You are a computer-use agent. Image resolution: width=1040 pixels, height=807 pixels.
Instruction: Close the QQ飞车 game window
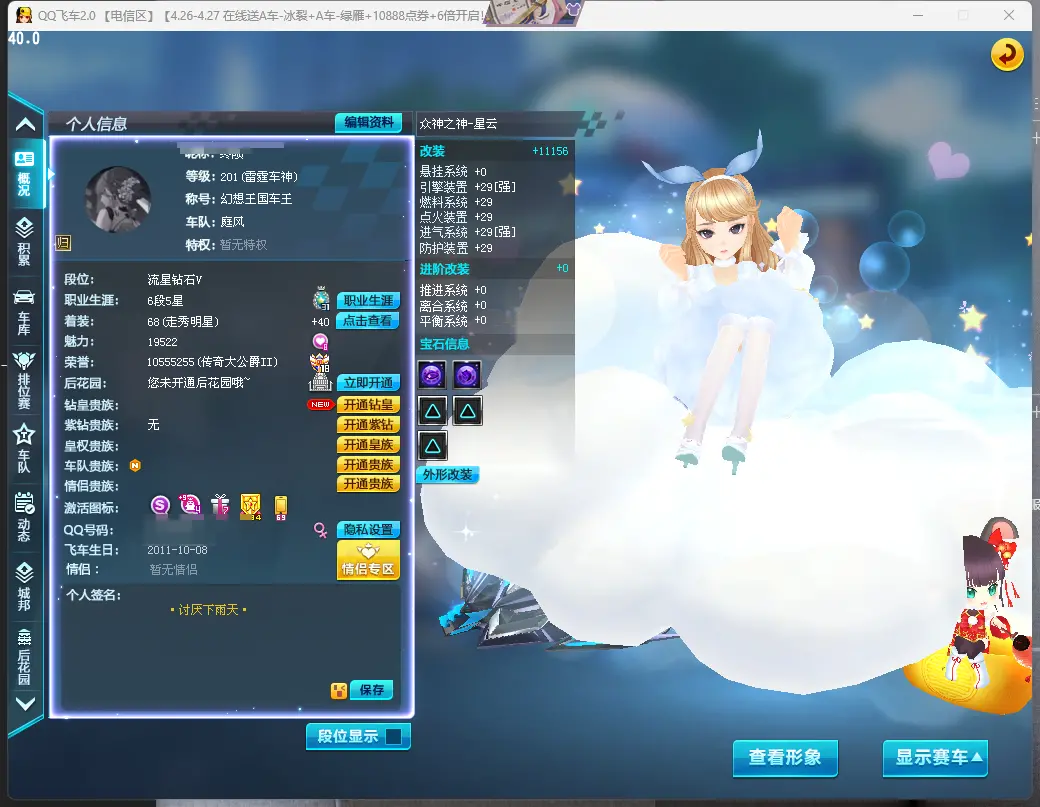[x=1009, y=15]
